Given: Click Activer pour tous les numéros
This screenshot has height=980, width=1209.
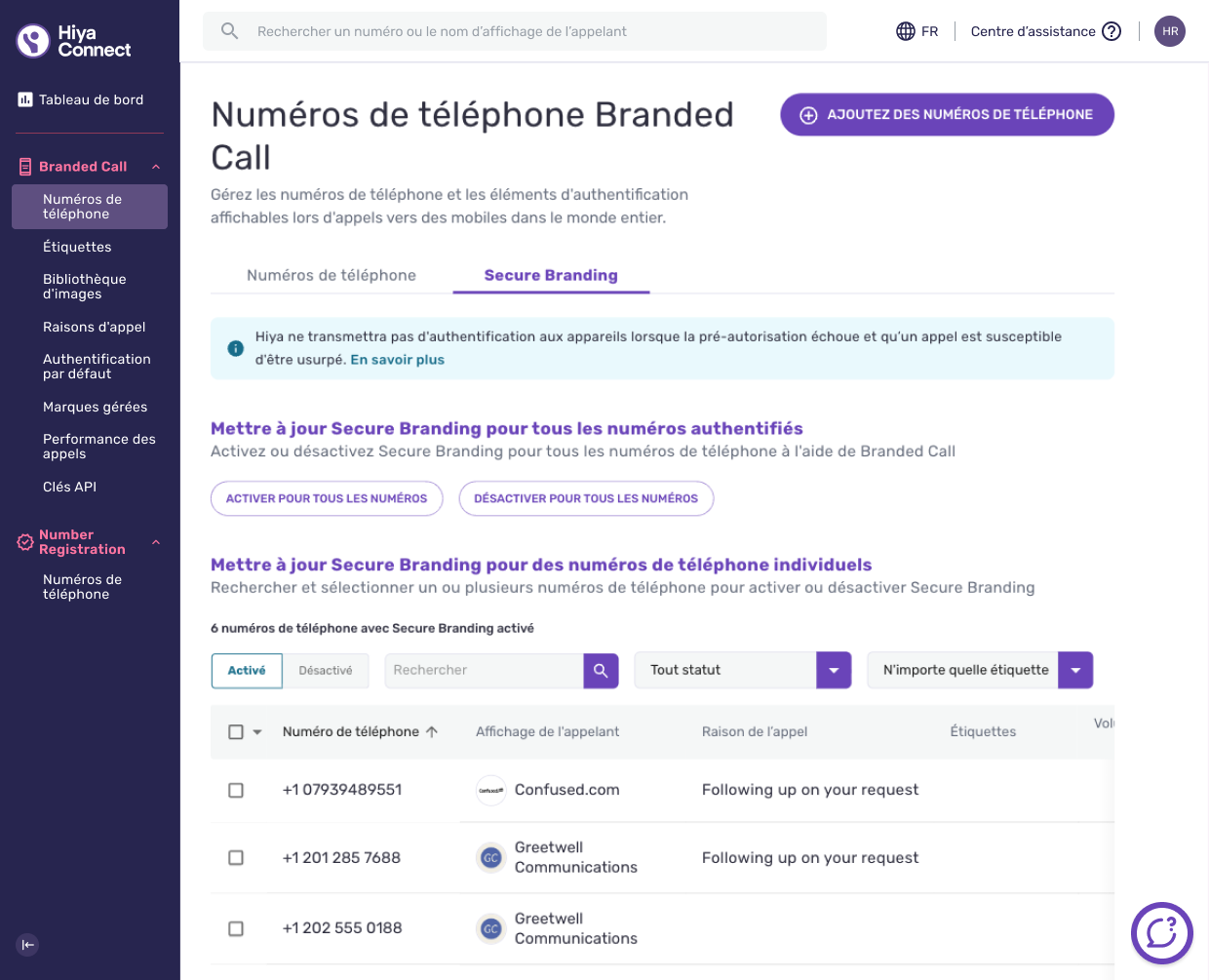Looking at the screenshot, I should (327, 498).
